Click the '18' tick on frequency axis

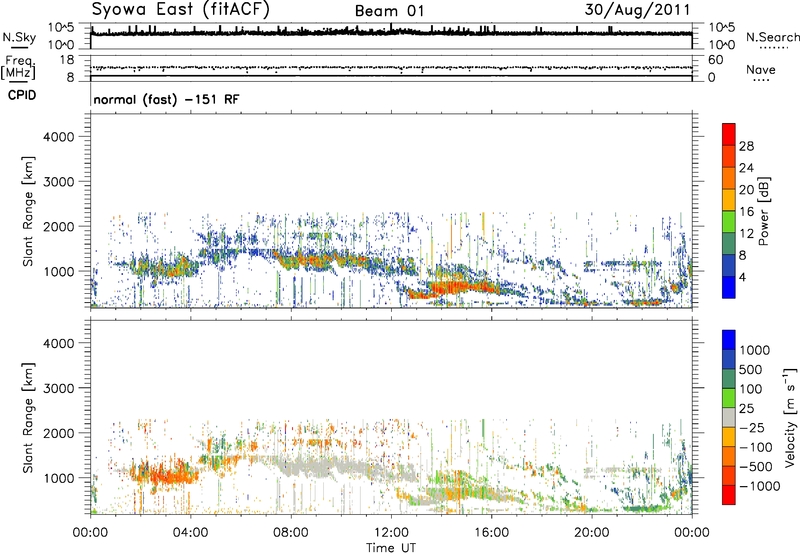(66, 60)
